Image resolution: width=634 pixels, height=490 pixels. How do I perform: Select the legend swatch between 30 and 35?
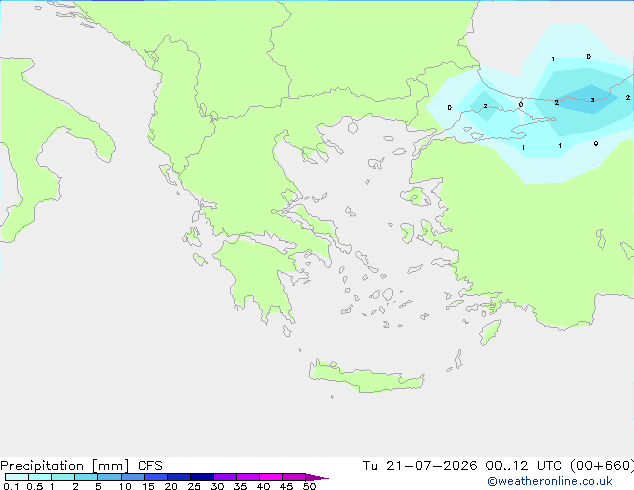[x=225, y=477]
